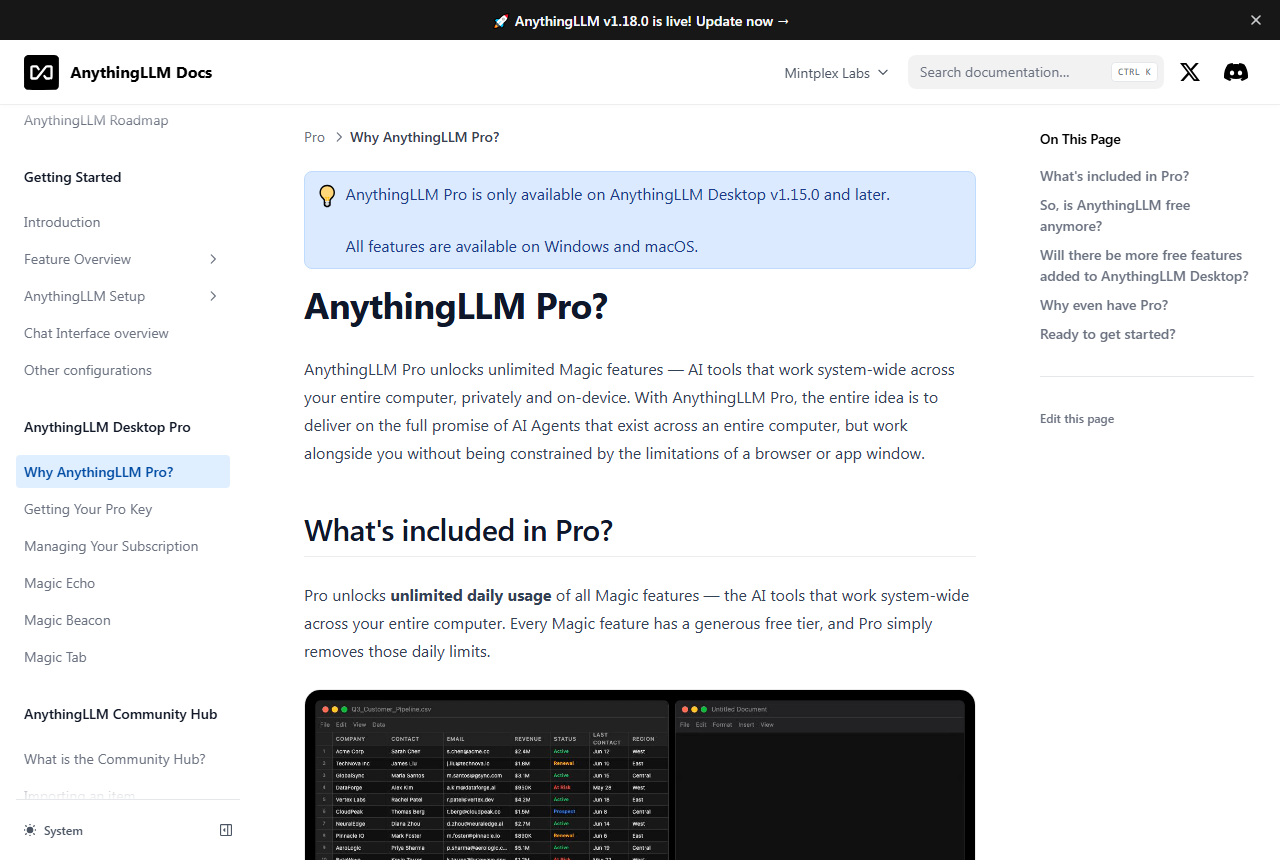Jump to So, is AnythingLLM free anymore?
Viewport: 1280px width, 860px height.
[1115, 215]
